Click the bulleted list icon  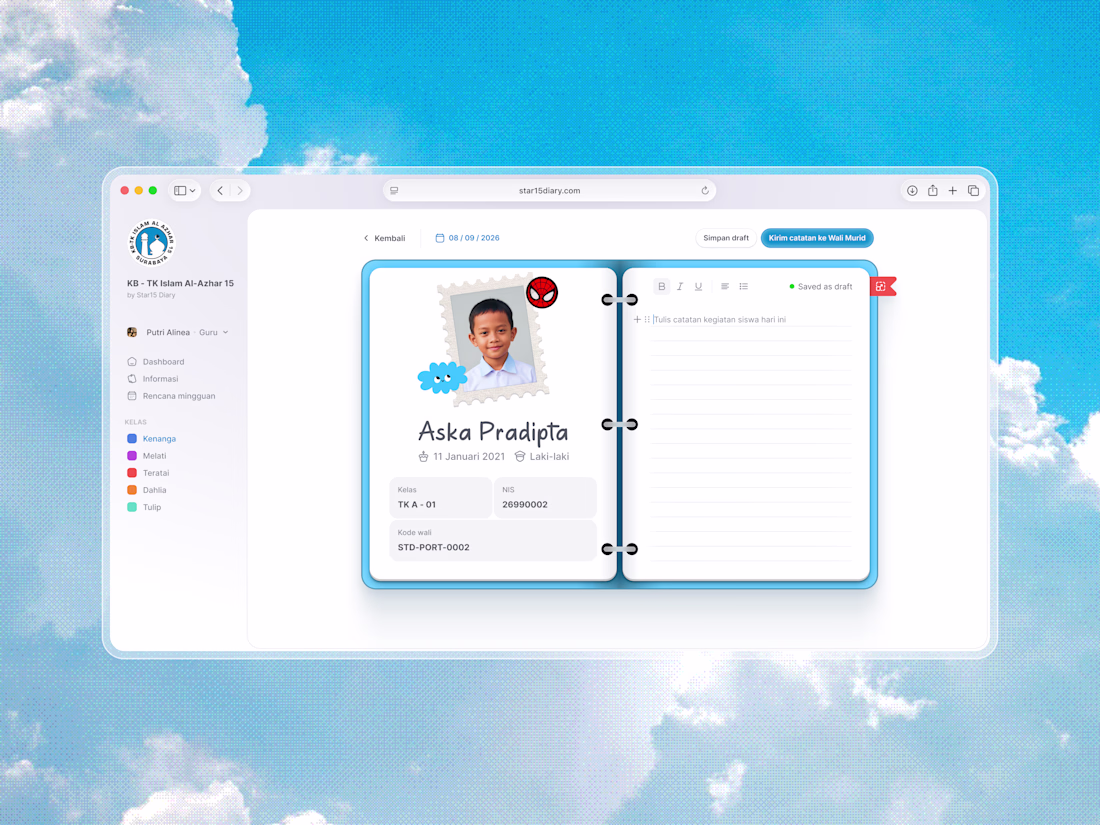(x=744, y=286)
